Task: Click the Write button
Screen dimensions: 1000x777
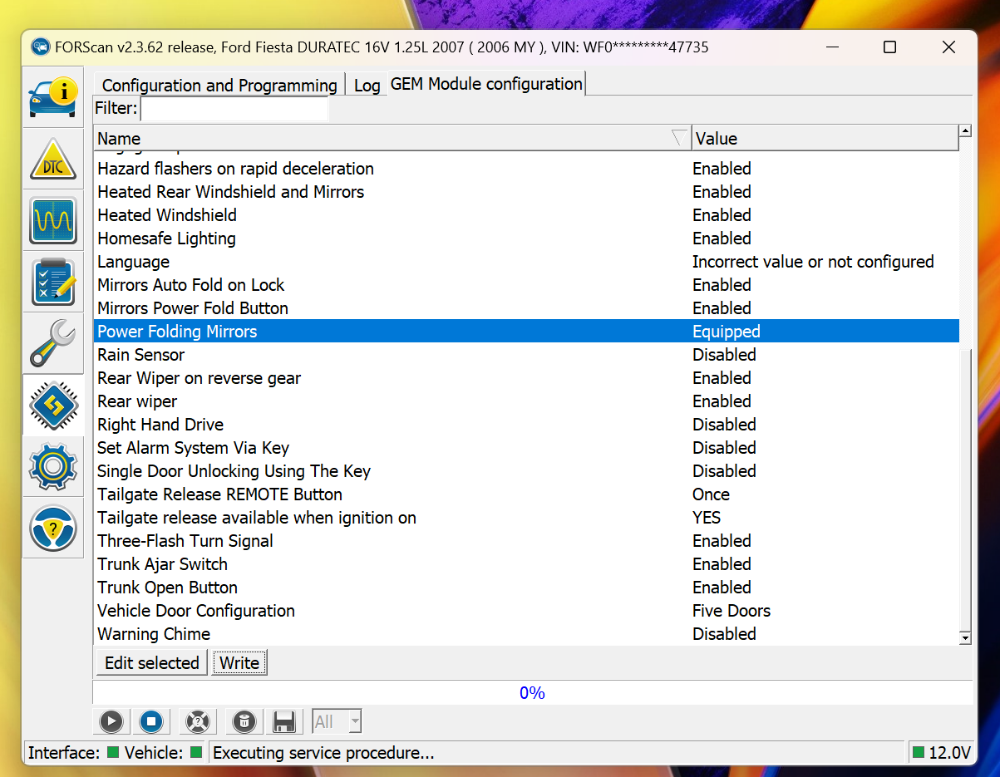Action: 239,662
